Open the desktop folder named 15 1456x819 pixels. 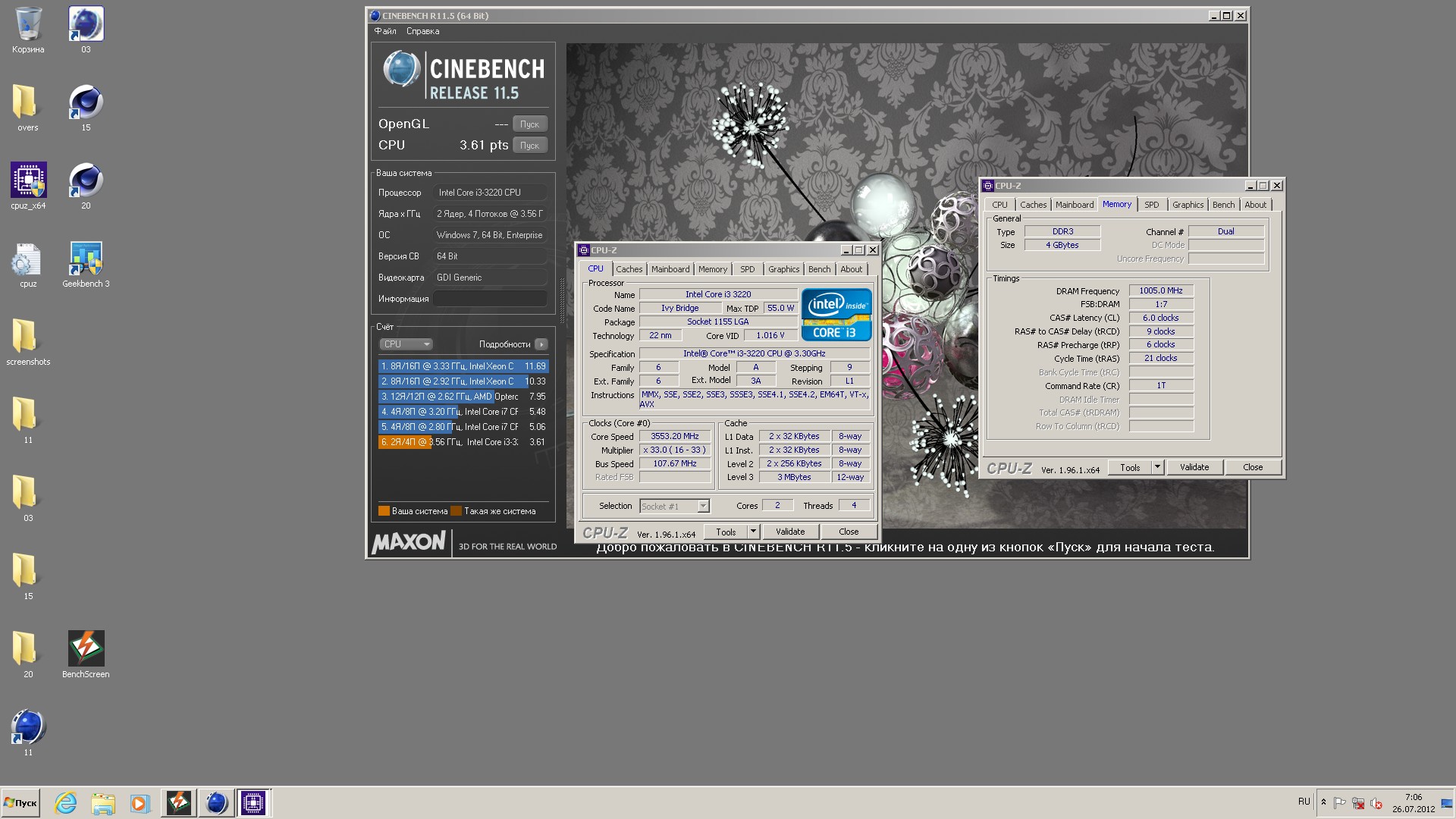pos(28,577)
